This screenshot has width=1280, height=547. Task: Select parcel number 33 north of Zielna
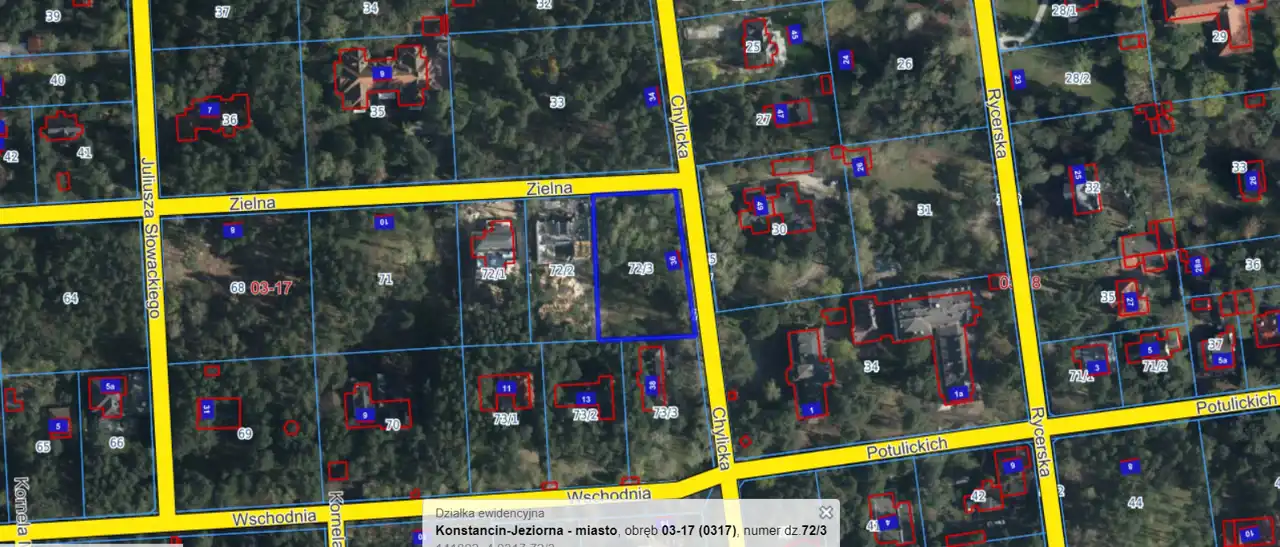tap(557, 102)
